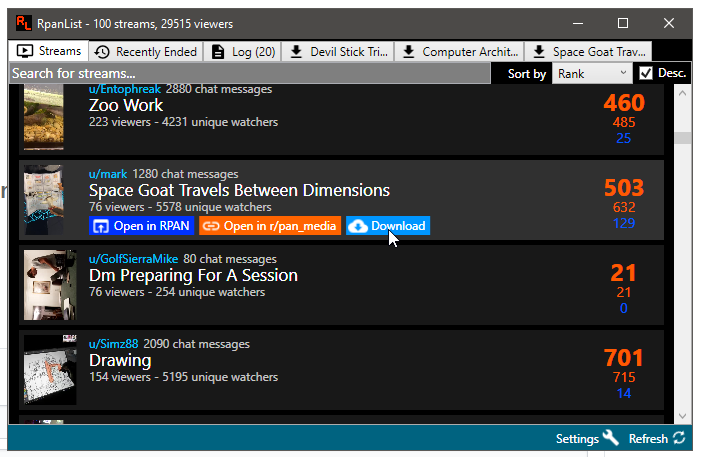The height and width of the screenshot is (457, 701).
Task: Click the 460 score of Zoo Work
Action: [624, 103]
